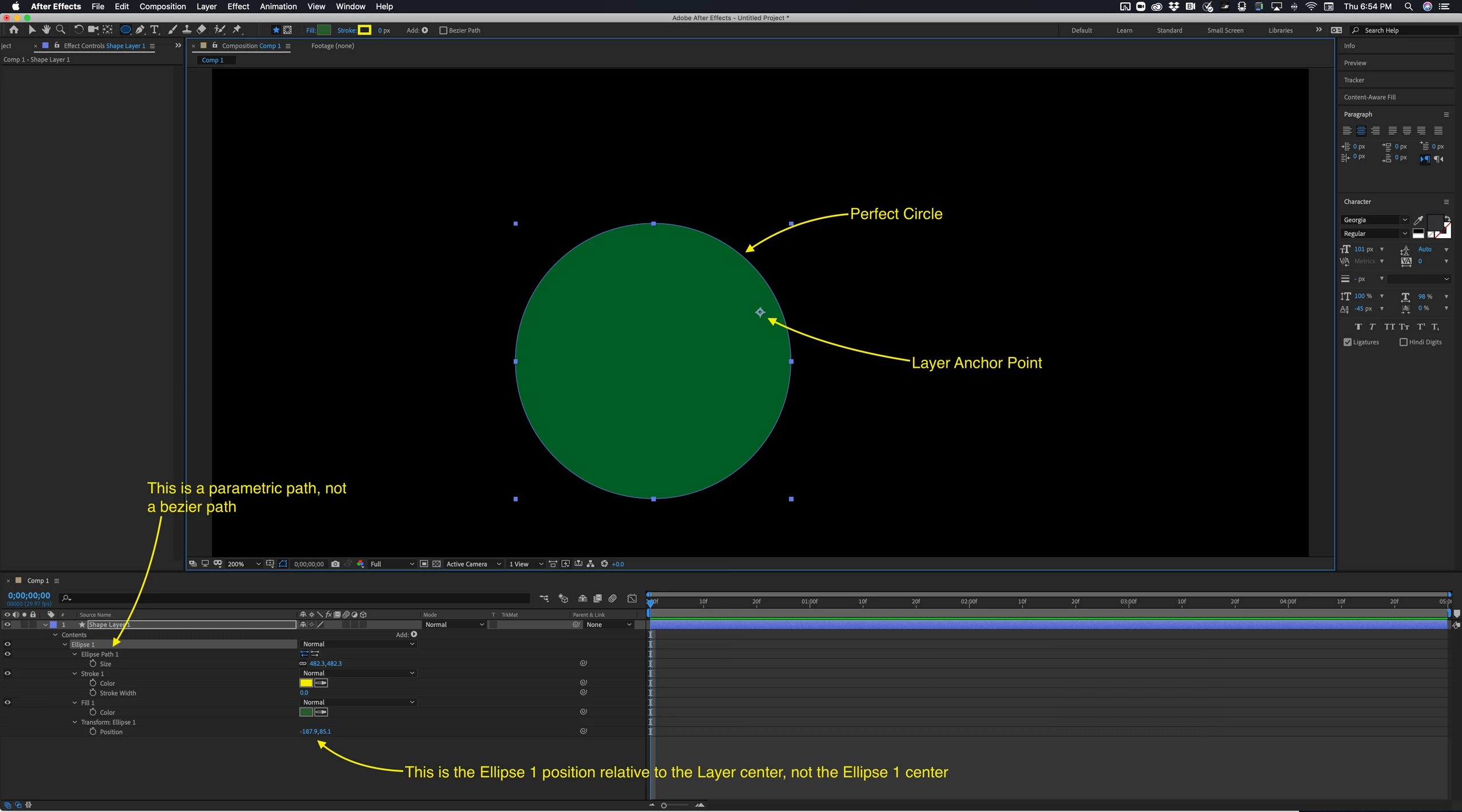Switch to the Standard workspace
The height and width of the screenshot is (812, 1462).
click(1169, 30)
